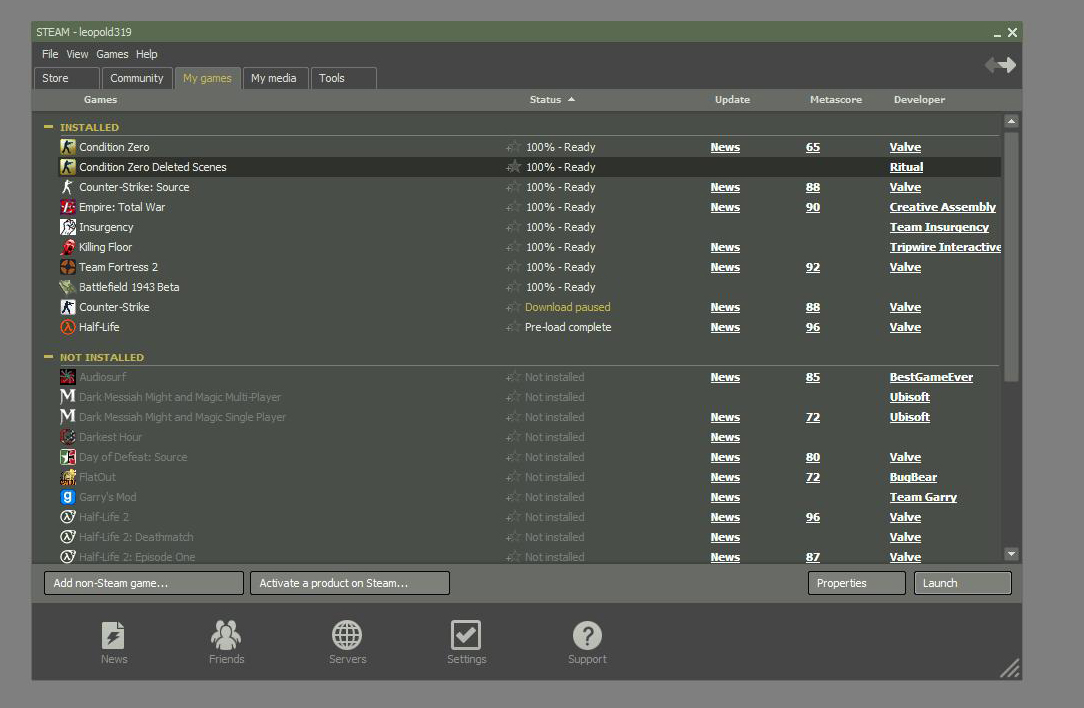
Task: Select the Insurgency game row
Action: 529,227
